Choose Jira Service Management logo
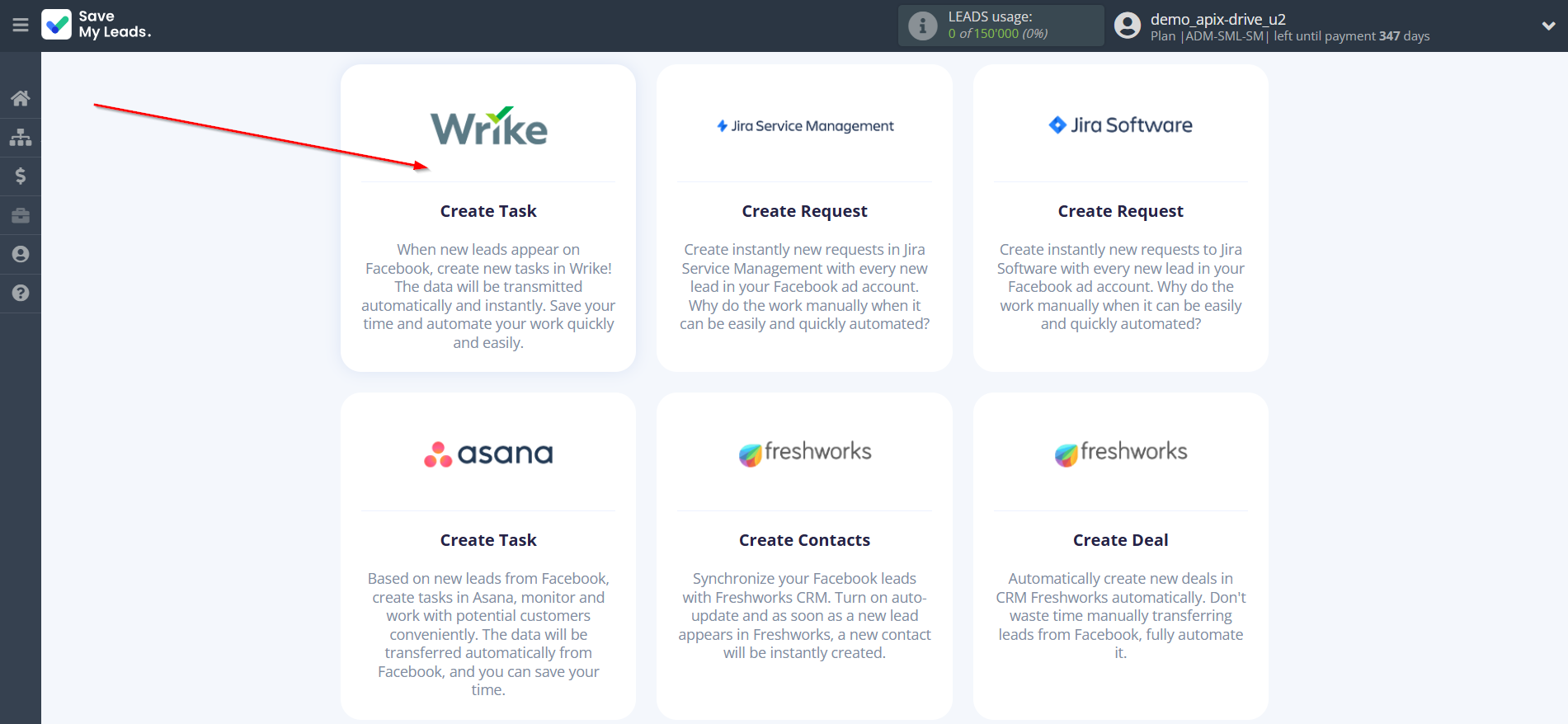This screenshot has height=724, width=1568. click(804, 126)
